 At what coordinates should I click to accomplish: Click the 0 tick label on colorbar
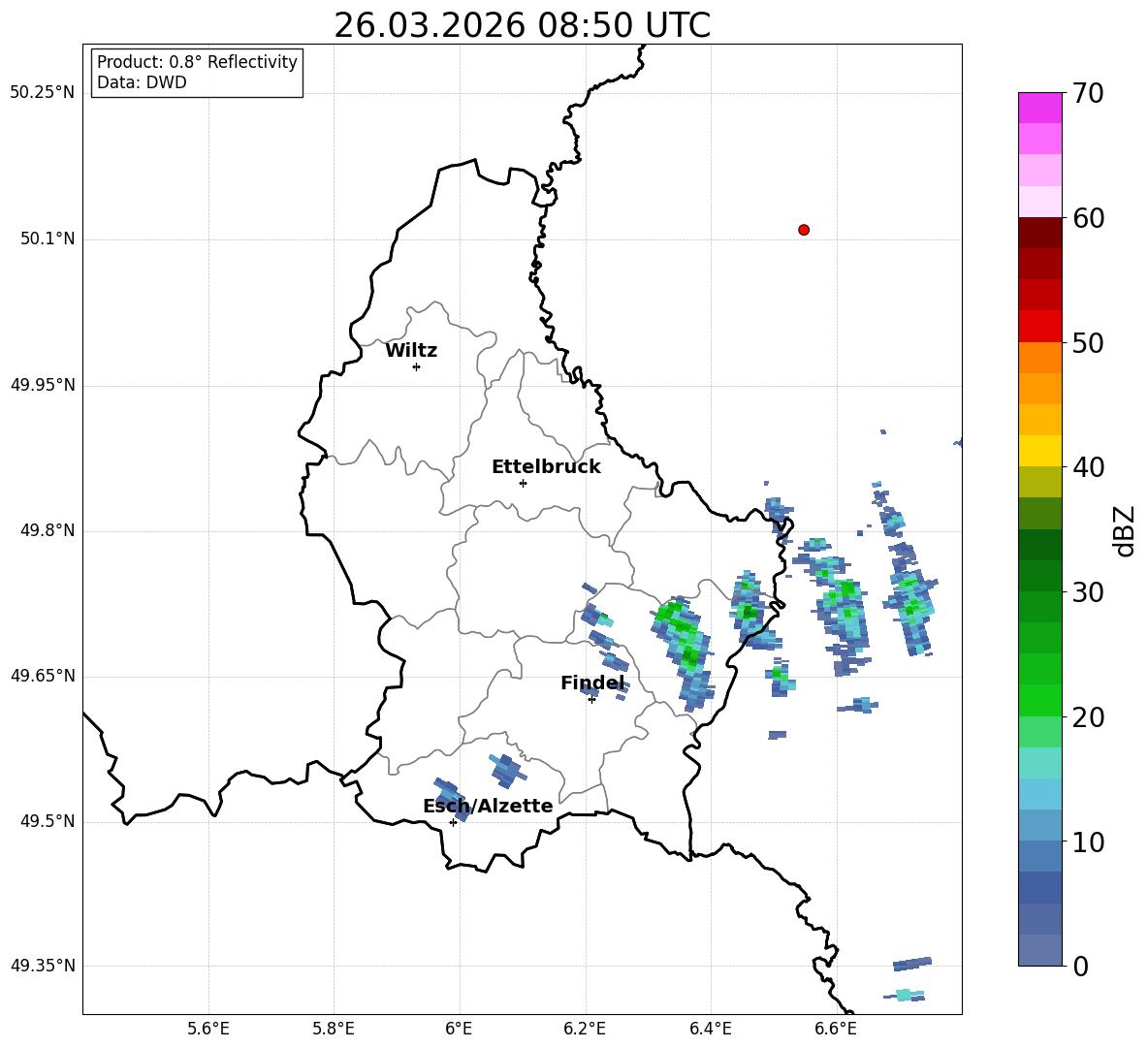(x=1080, y=966)
